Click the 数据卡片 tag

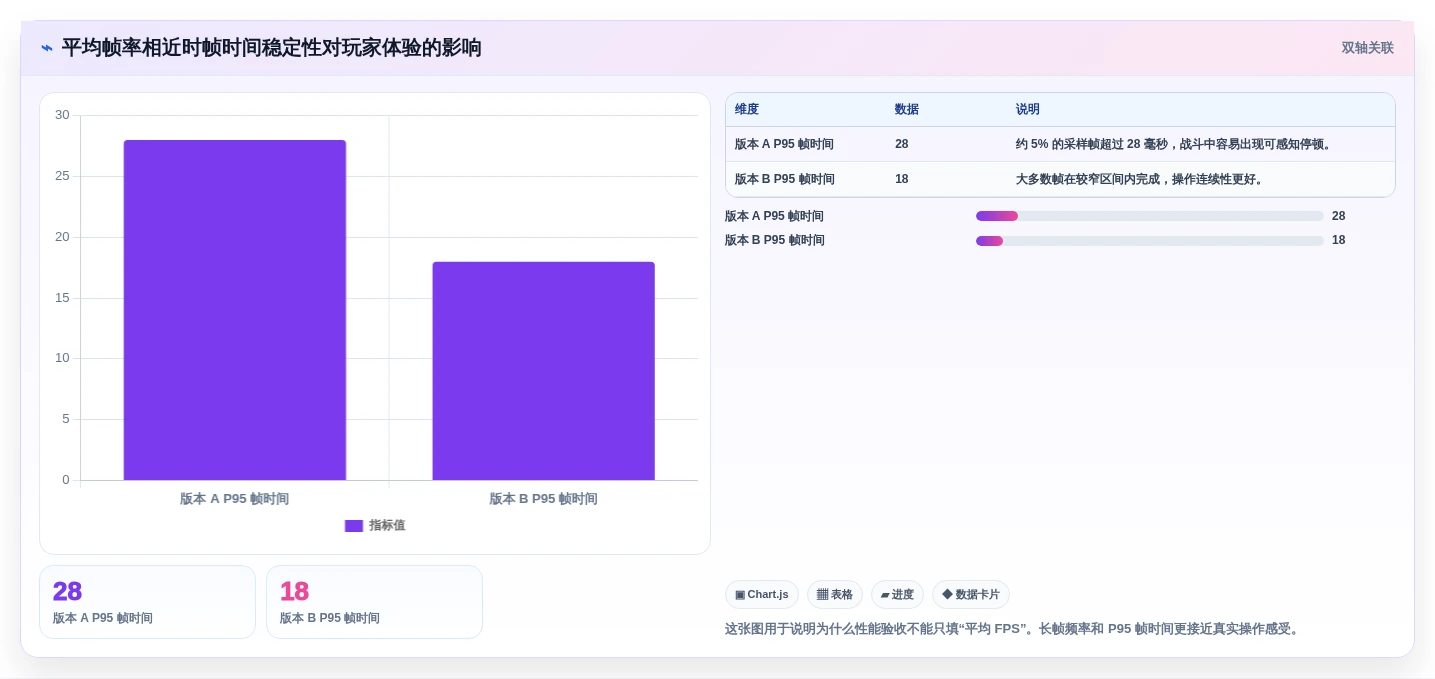point(971,595)
